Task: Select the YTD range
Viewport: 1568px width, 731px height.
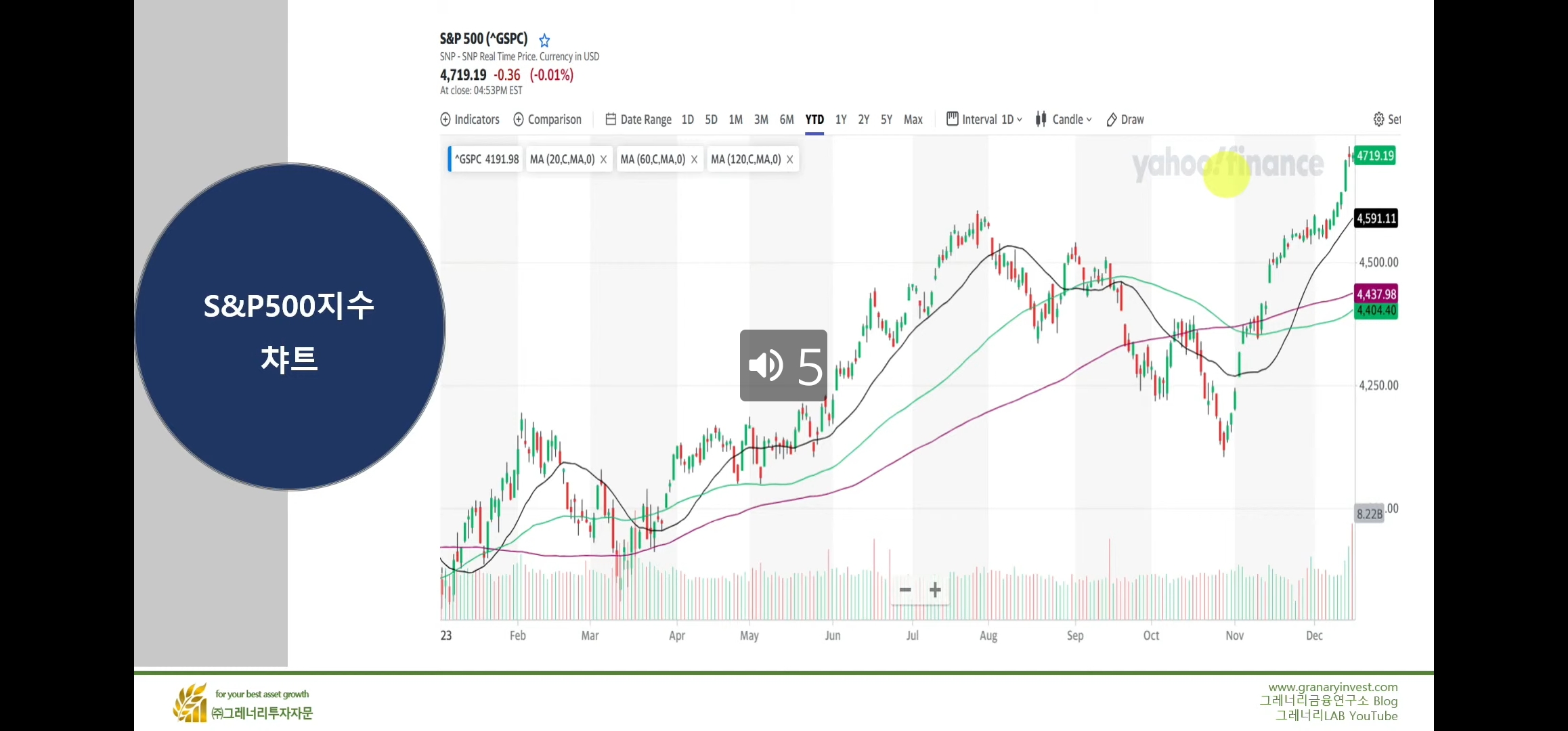Action: point(814,120)
